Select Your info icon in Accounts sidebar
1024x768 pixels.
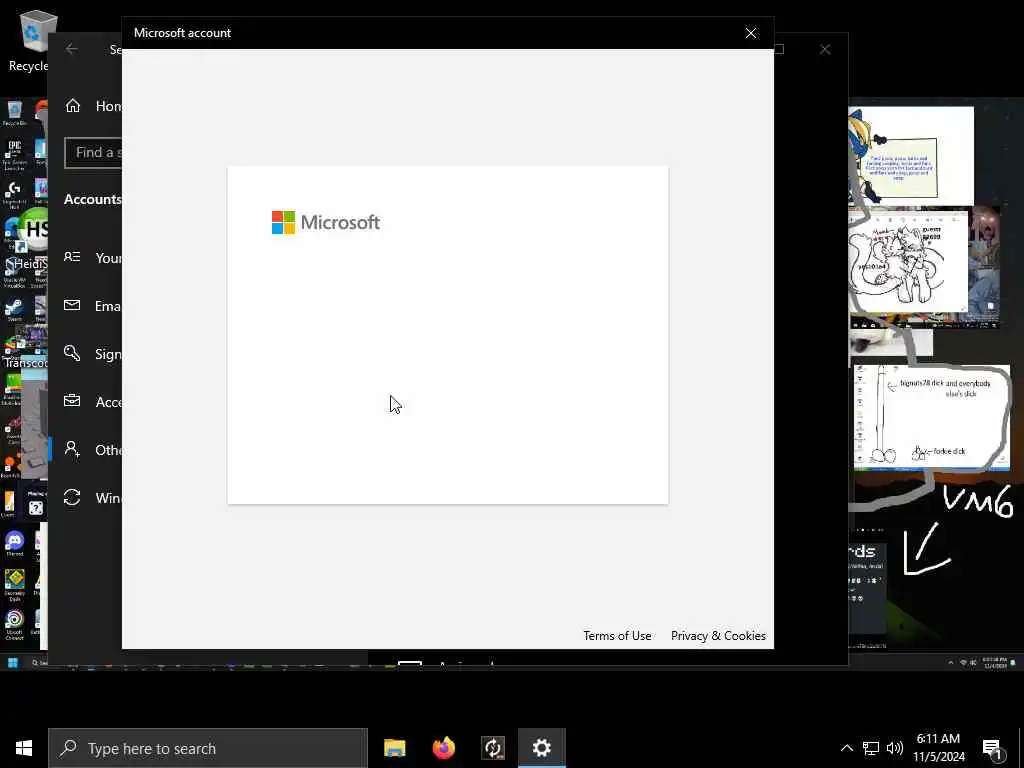point(72,257)
